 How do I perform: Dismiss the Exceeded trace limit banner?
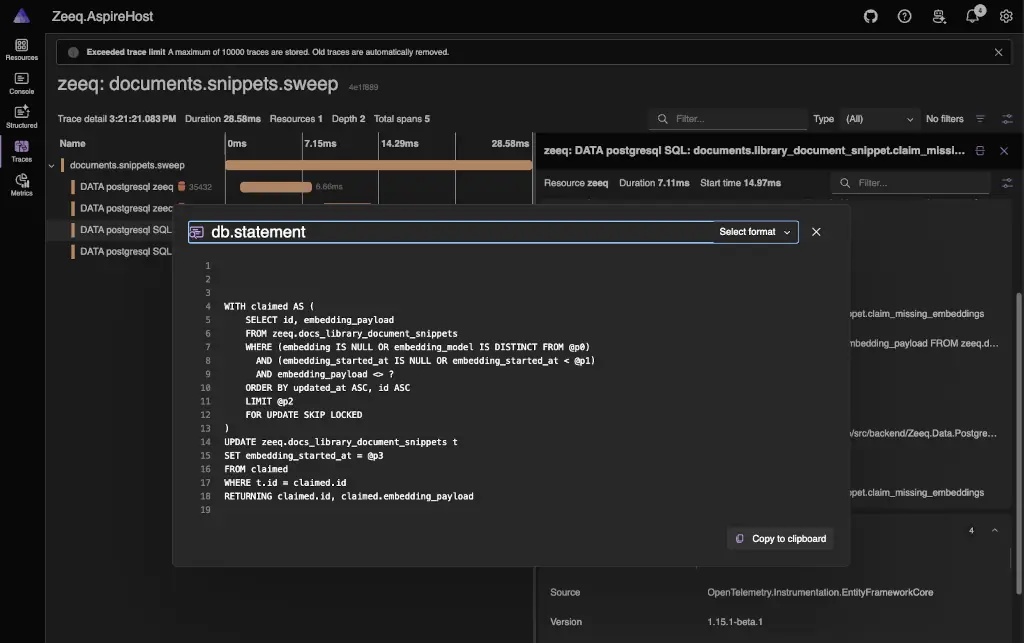click(x=998, y=52)
